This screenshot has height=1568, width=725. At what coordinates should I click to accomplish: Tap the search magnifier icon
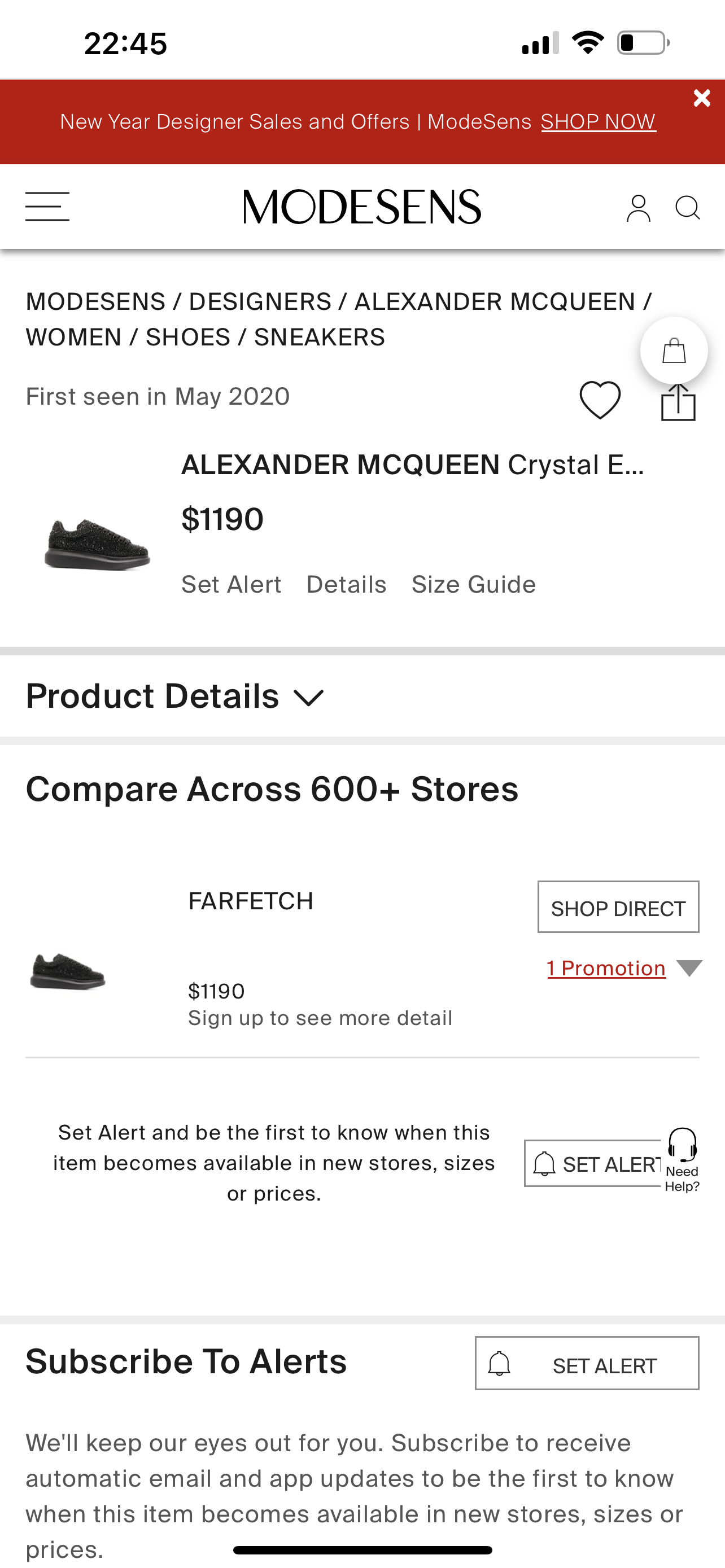click(x=688, y=208)
